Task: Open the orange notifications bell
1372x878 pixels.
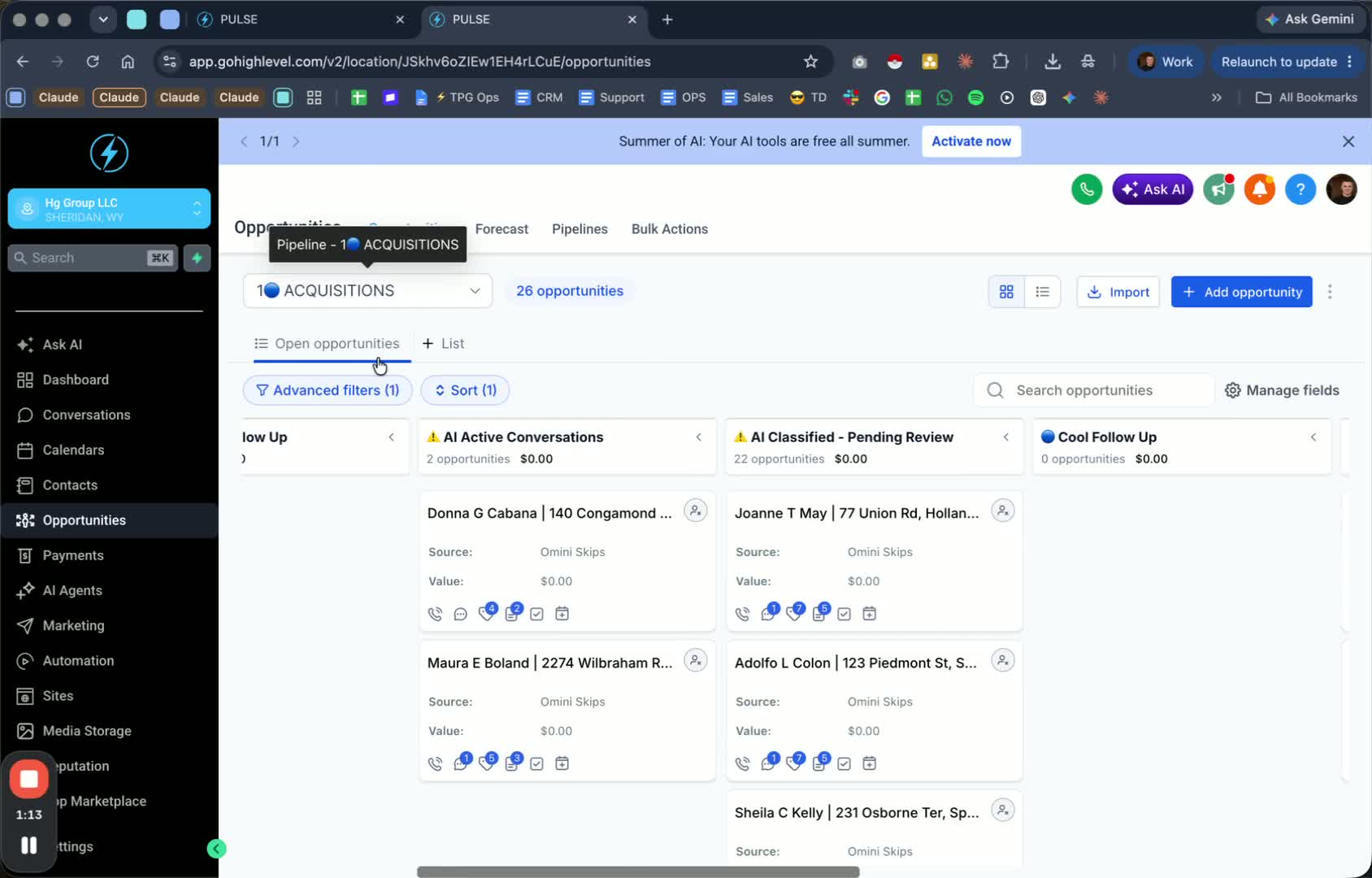Action: click(1259, 189)
